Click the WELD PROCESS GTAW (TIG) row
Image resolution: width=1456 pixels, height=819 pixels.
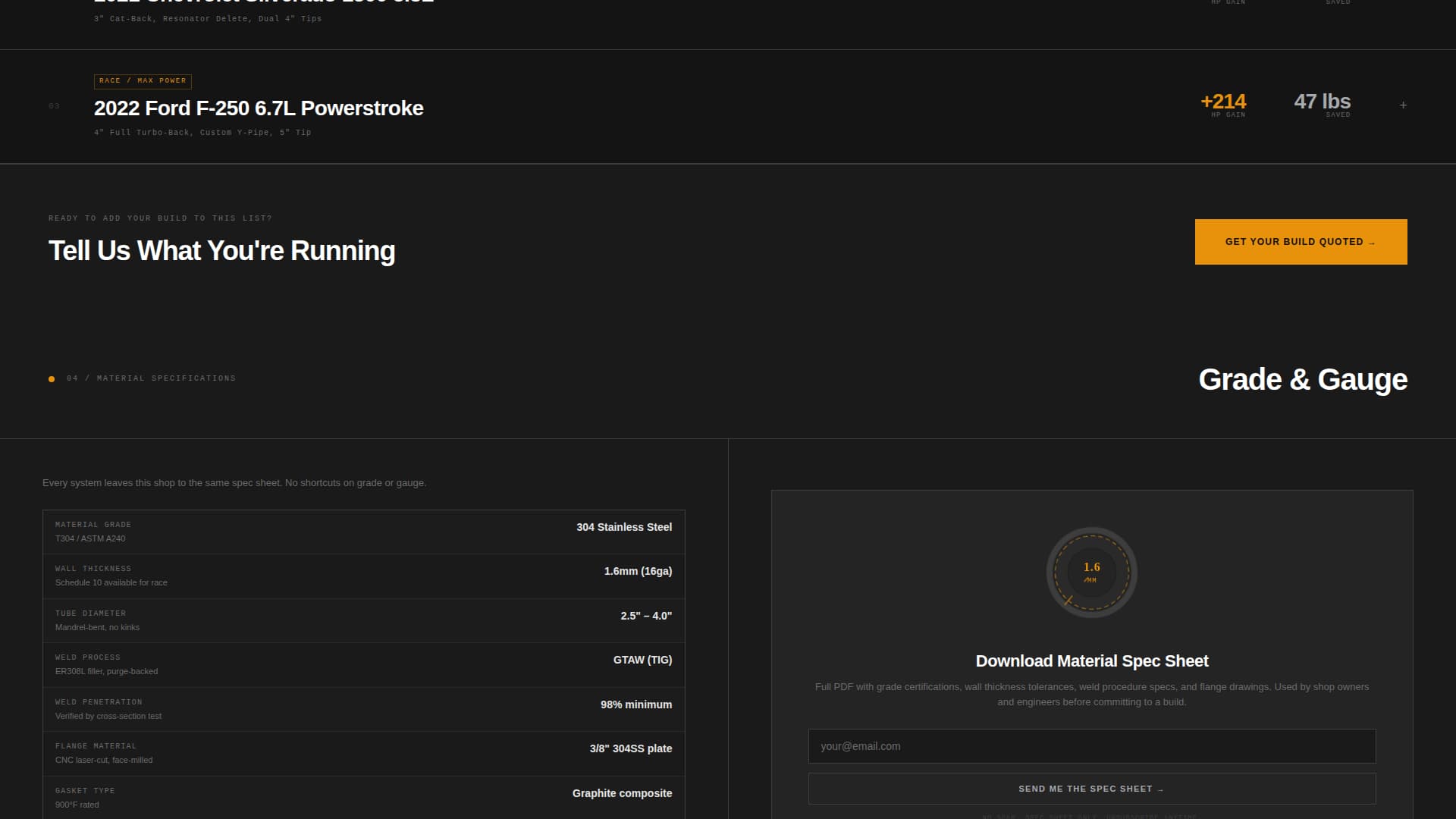(x=363, y=664)
